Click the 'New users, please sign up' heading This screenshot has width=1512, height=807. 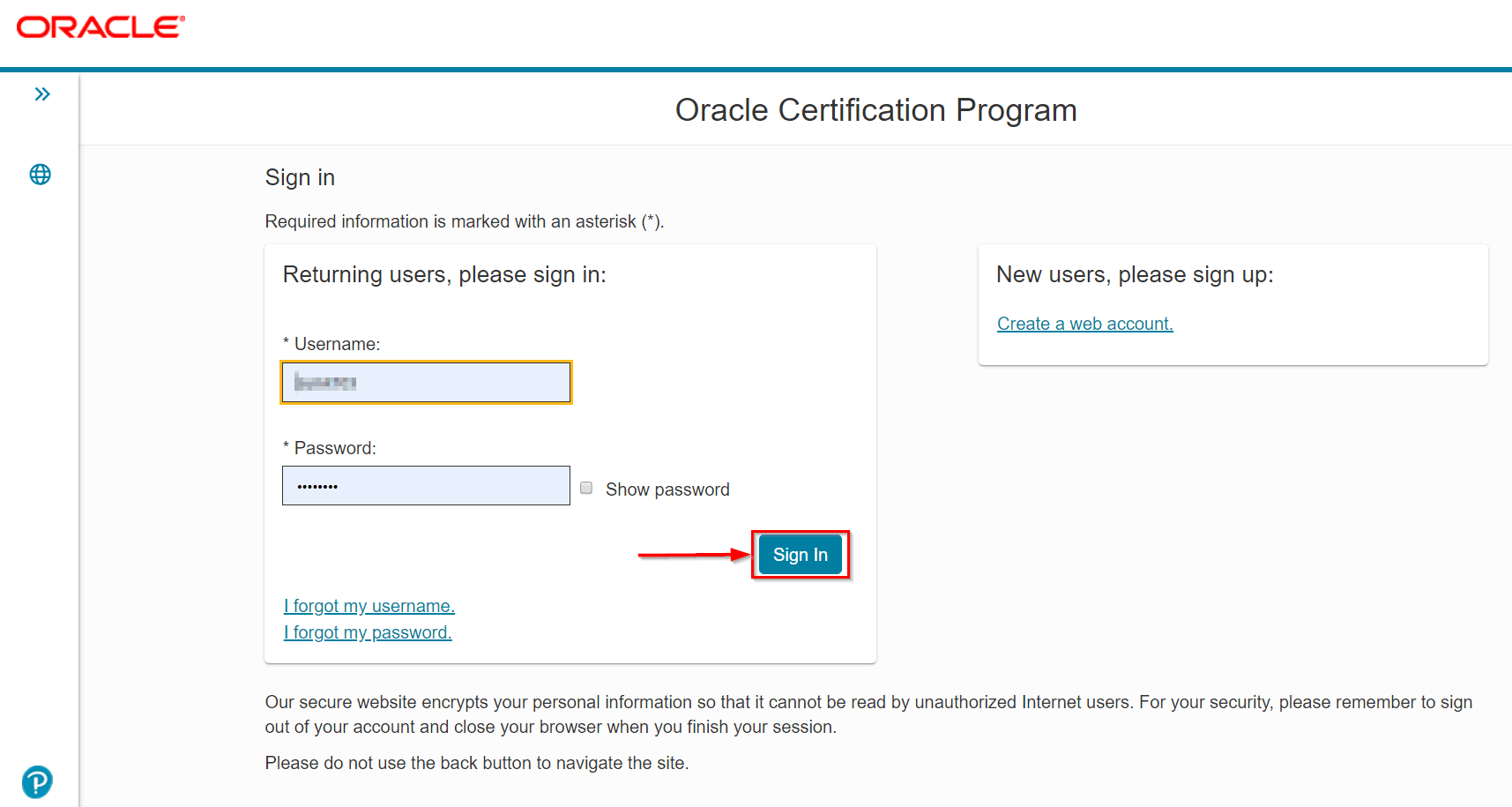coord(1134,275)
